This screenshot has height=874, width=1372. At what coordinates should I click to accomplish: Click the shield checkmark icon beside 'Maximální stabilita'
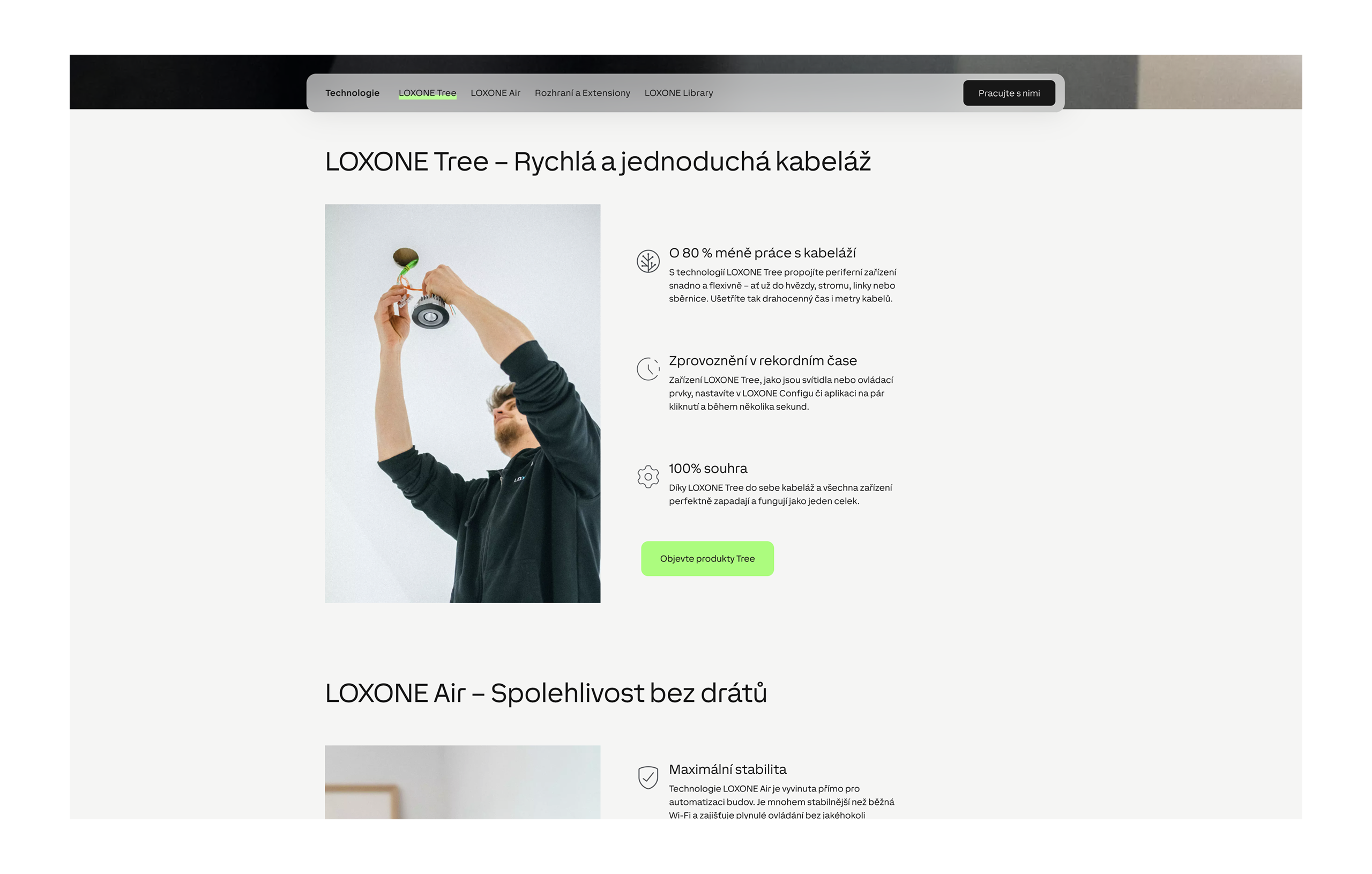click(x=648, y=777)
